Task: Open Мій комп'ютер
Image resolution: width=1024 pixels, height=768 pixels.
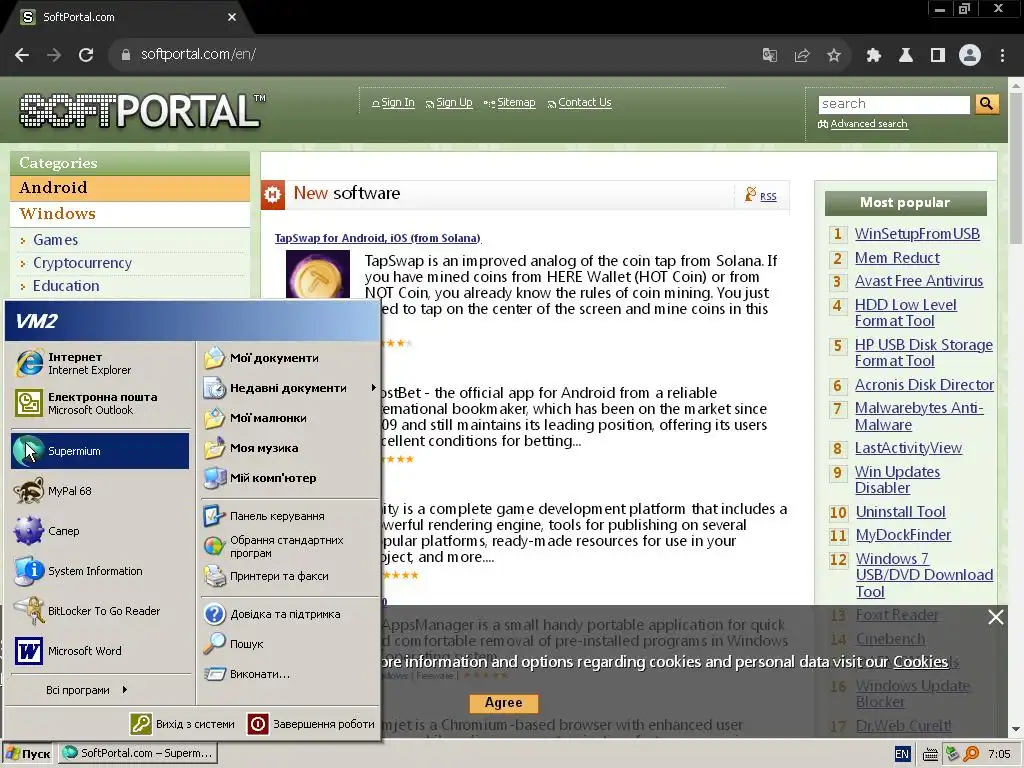Action: click(x=289, y=478)
